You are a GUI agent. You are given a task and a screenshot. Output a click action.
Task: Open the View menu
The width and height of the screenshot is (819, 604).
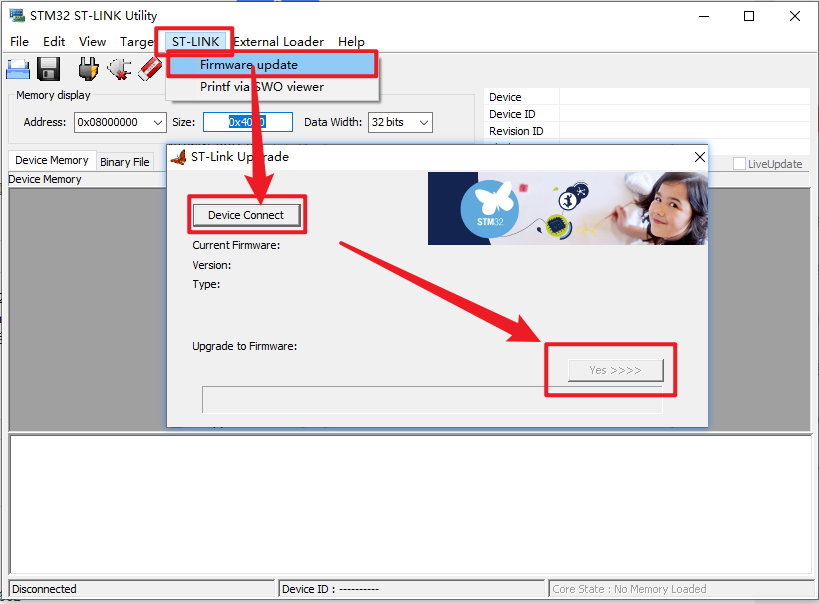click(x=92, y=41)
